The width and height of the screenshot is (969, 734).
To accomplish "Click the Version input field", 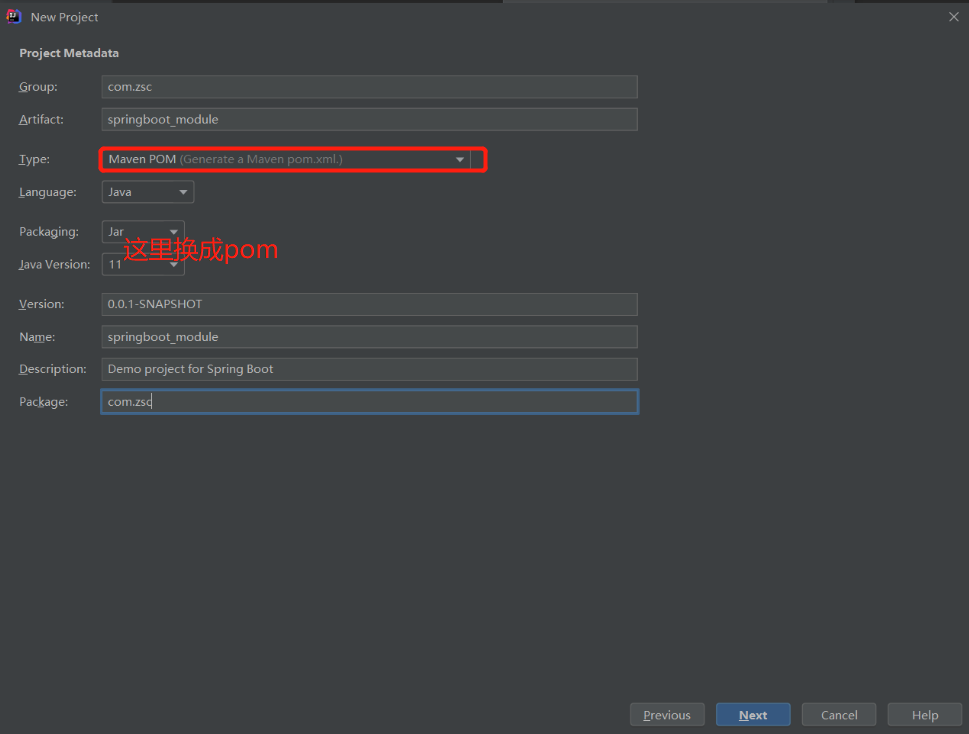I will coord(369,304).
